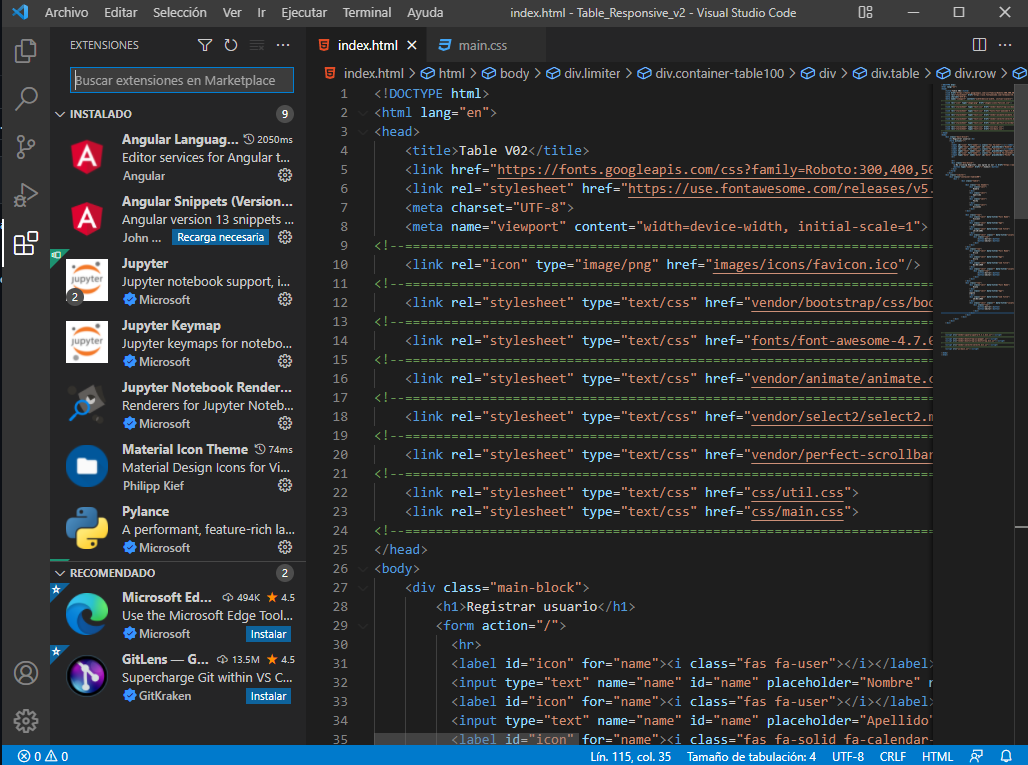Open the Ayuda menu

tap(425, 12)
